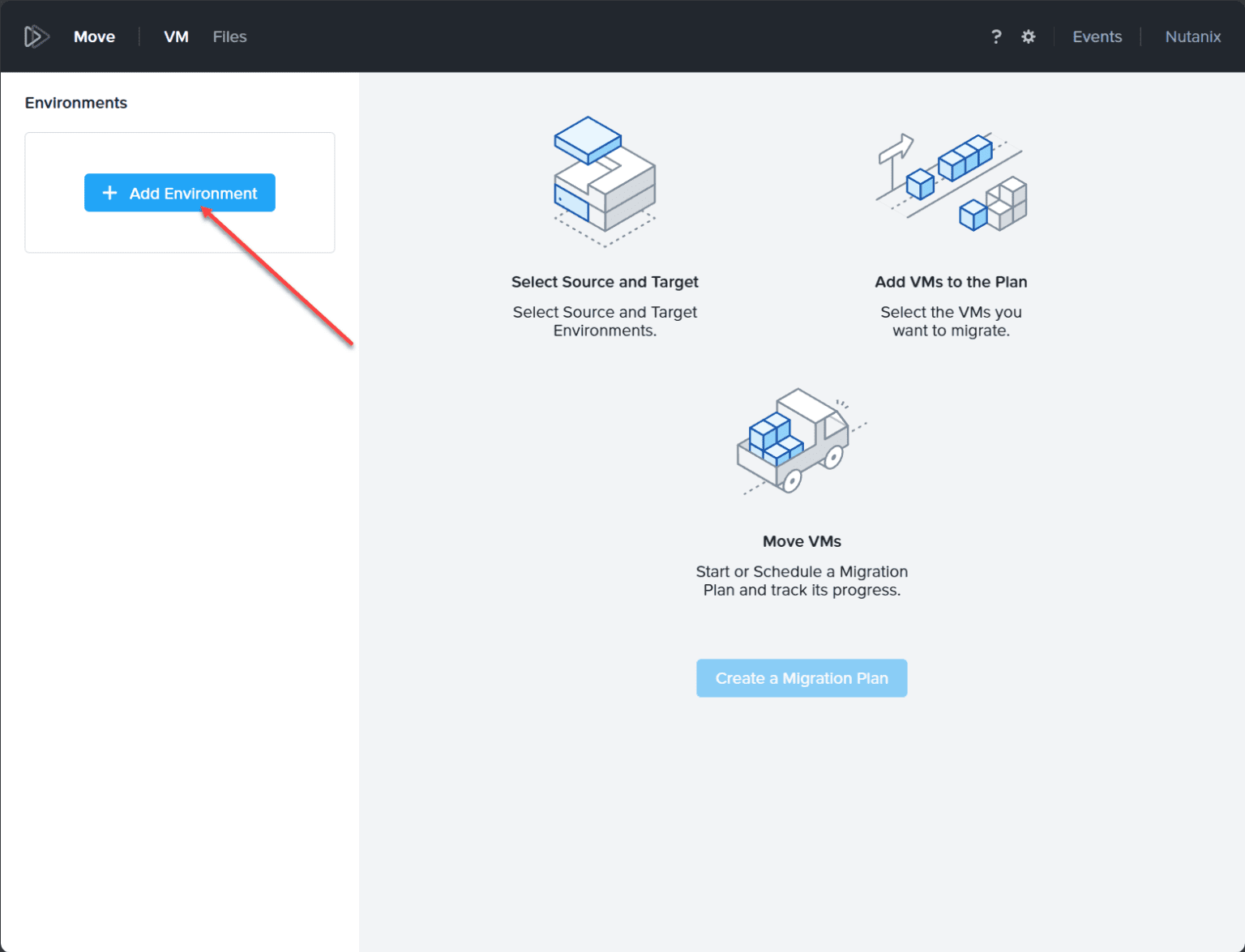Viewport: 1245px width, 952px height.
Task: Click the Add VMs to the Plan heading
Action: [x=951, y=282]
